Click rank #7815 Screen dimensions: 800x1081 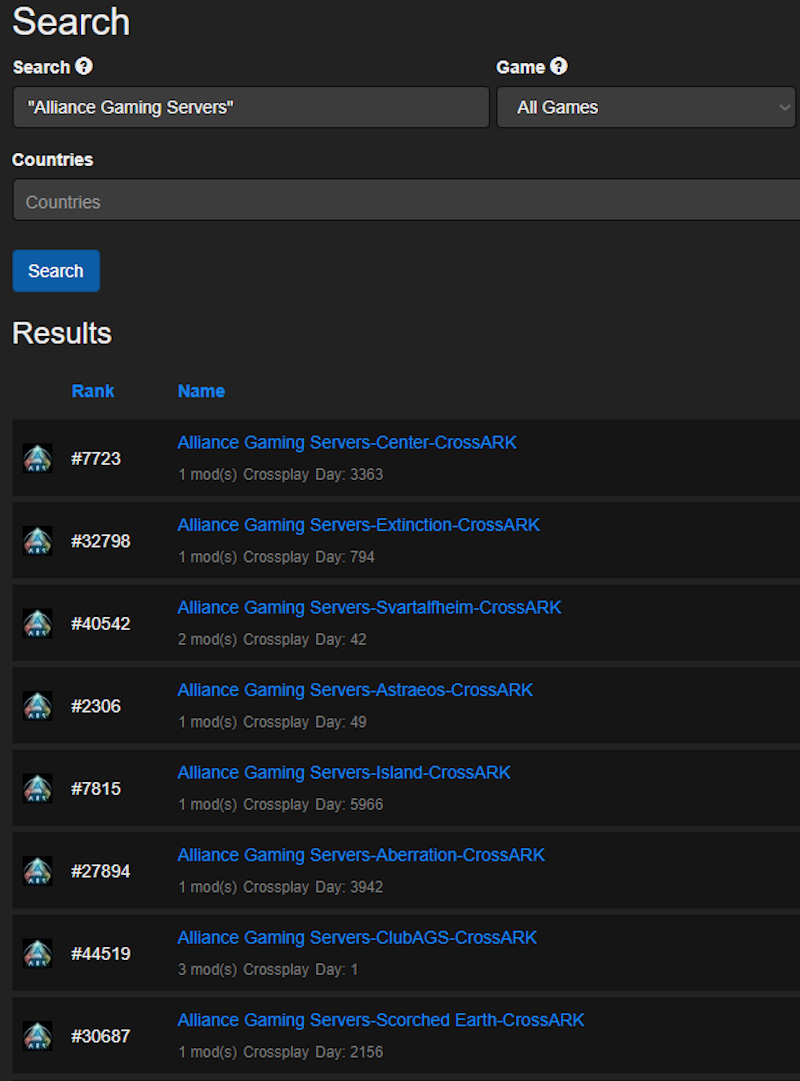pyautogui.click(x=96, y=789)
